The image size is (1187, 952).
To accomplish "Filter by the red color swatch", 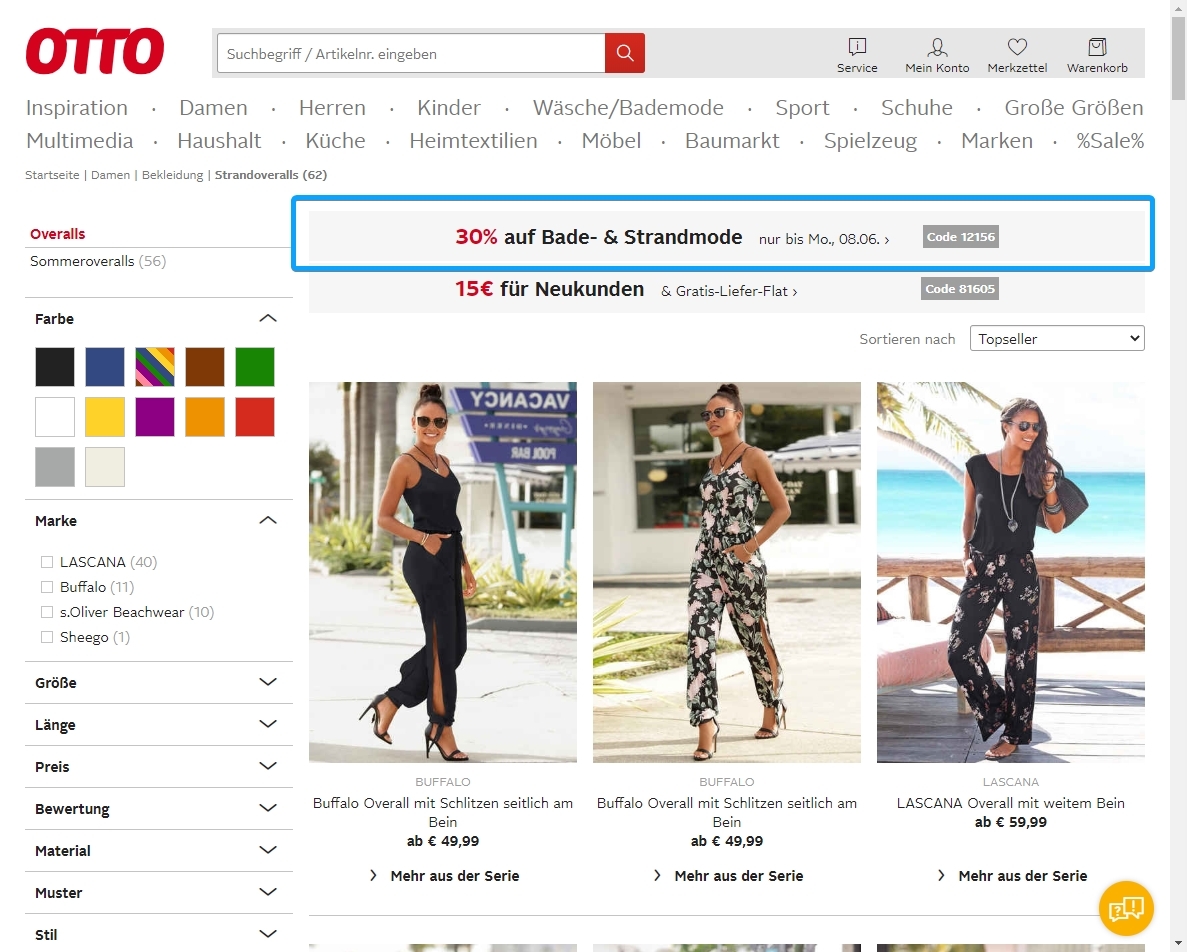I will pyautogui.click(x=255, y=417).
